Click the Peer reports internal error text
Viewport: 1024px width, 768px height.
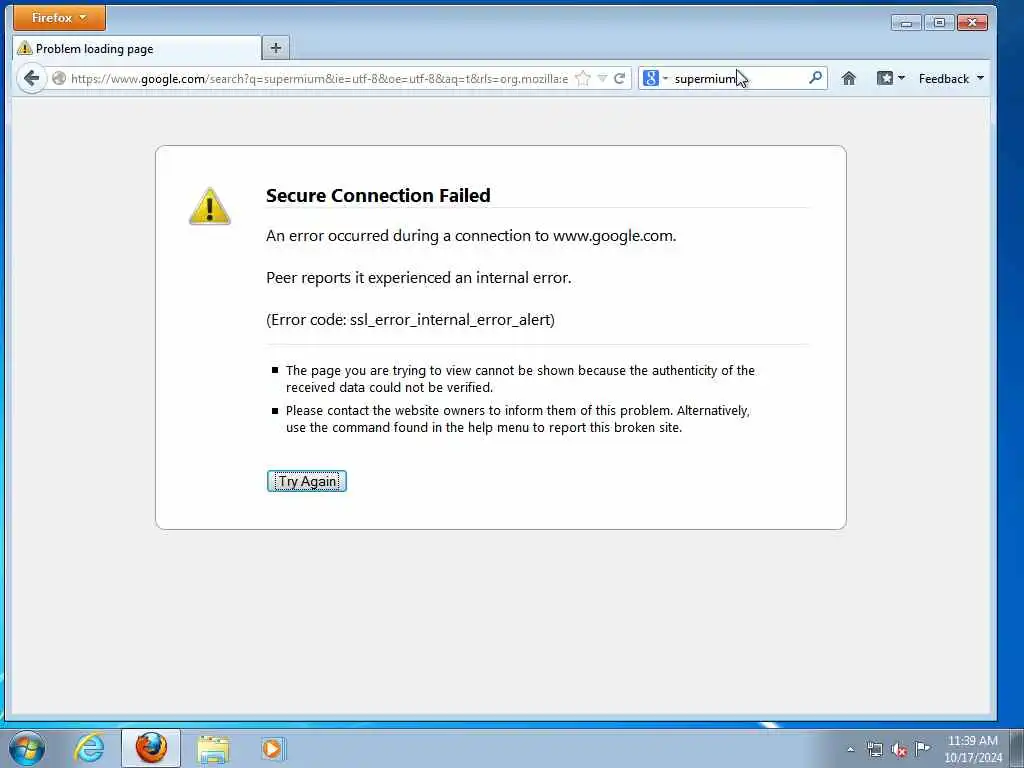tap(419, 278)
